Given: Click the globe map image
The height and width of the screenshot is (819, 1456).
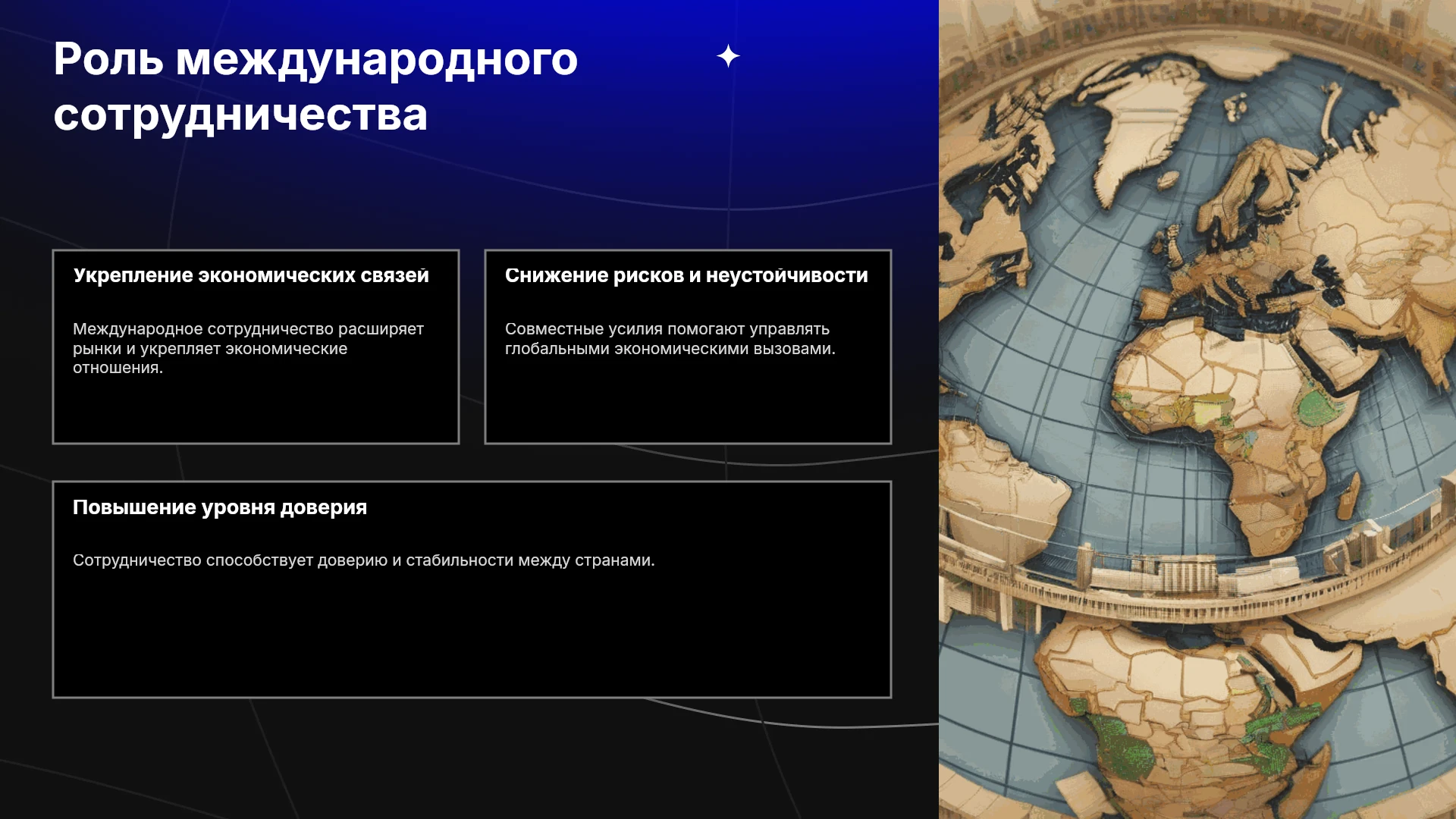Looking at the screenshot, I should [x=1197, y=409].
